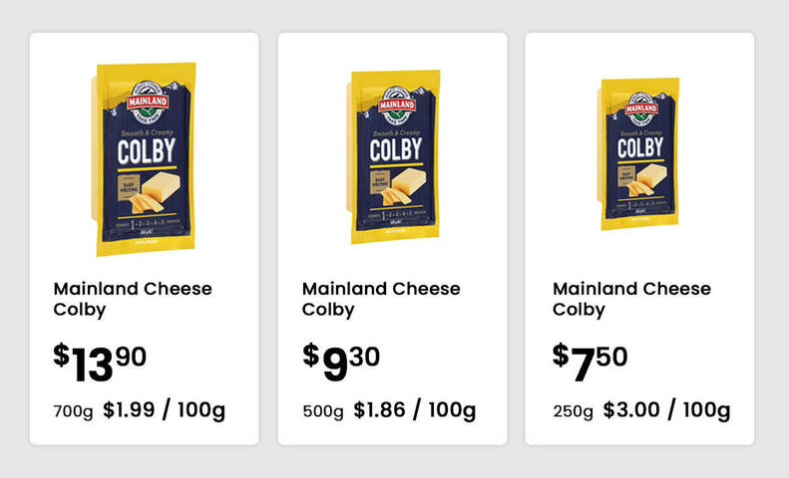Screen dimensions: 789x478
Task: Click the 500g weight label
Action: coord(323,412)
